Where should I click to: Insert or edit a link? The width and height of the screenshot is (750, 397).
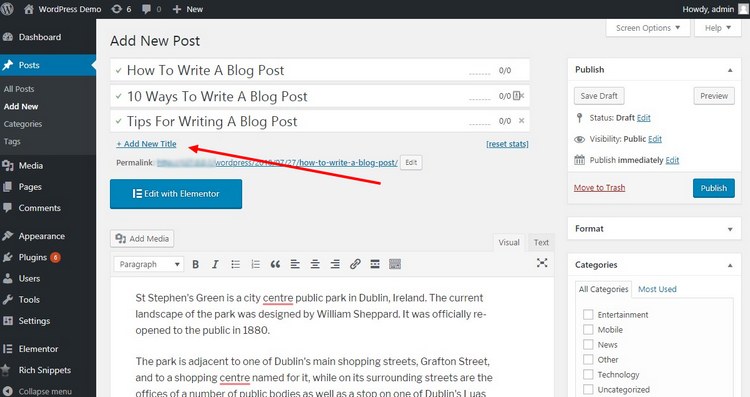coord(355,264)
